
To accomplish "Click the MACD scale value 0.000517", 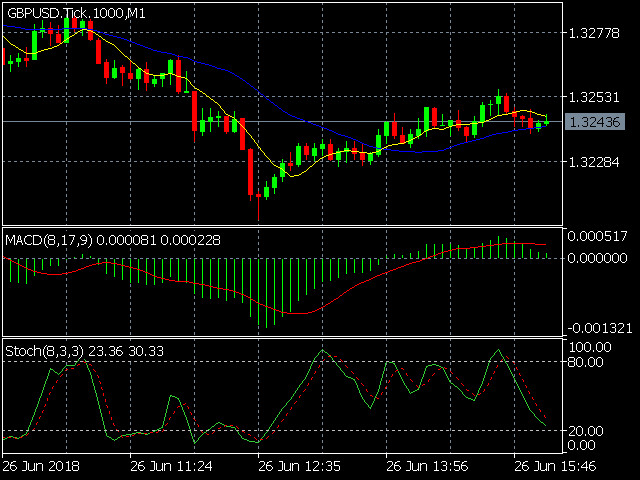I will pos(597,236).
